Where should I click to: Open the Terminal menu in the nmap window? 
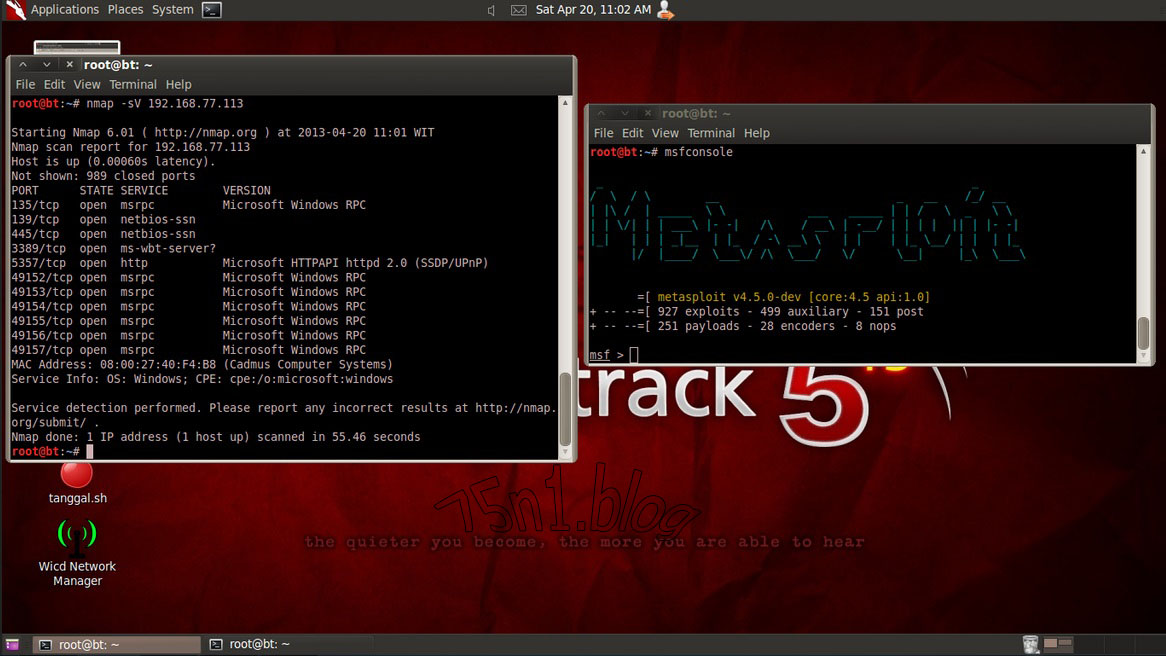pos(132,84)
